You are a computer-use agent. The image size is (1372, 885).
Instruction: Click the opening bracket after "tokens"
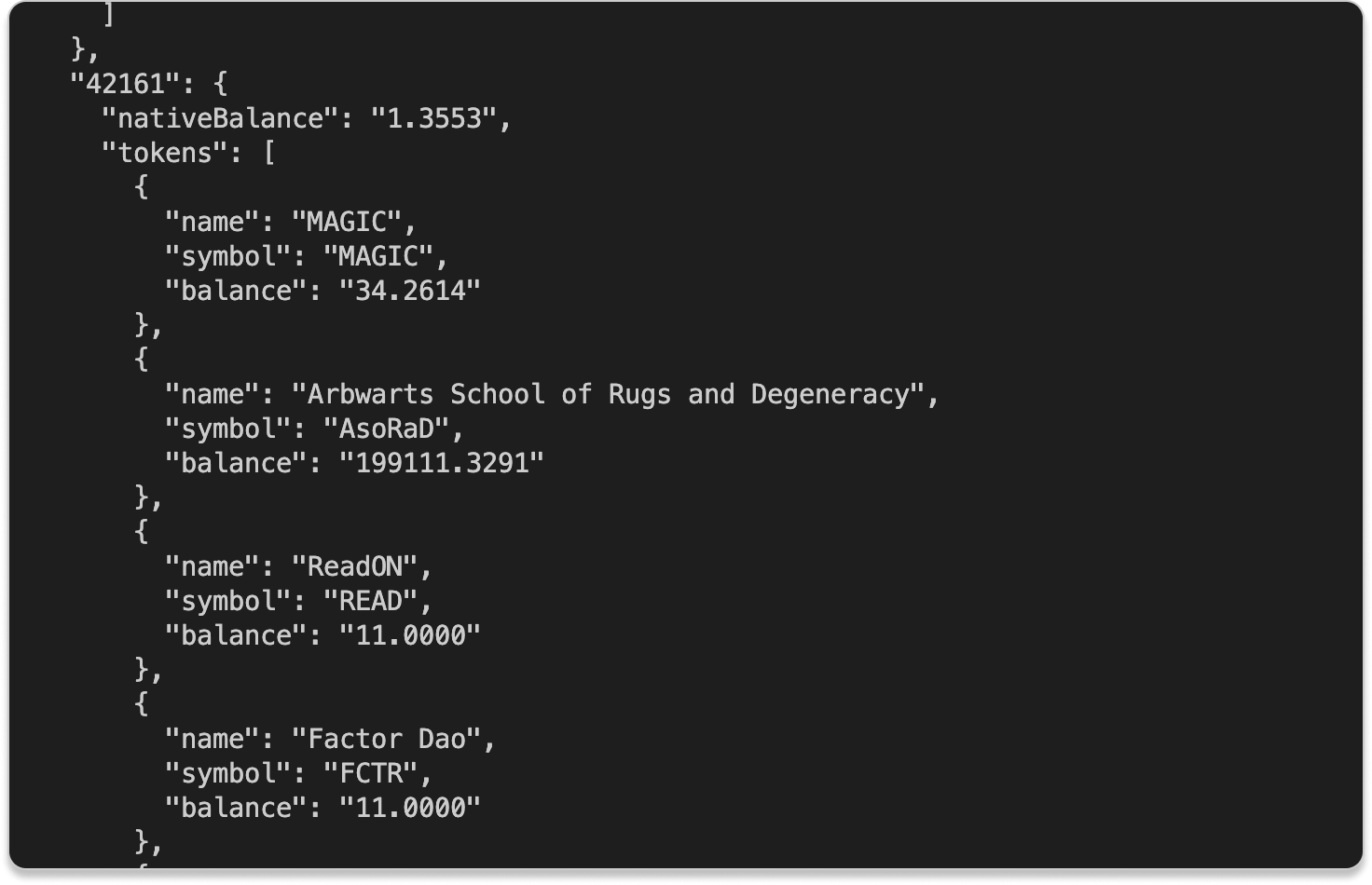pos(269,153)
